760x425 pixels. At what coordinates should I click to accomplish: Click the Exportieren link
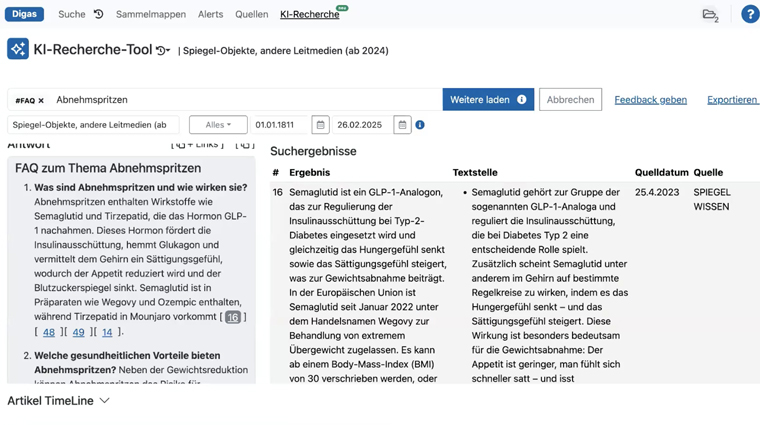click(x=732, y=100)
